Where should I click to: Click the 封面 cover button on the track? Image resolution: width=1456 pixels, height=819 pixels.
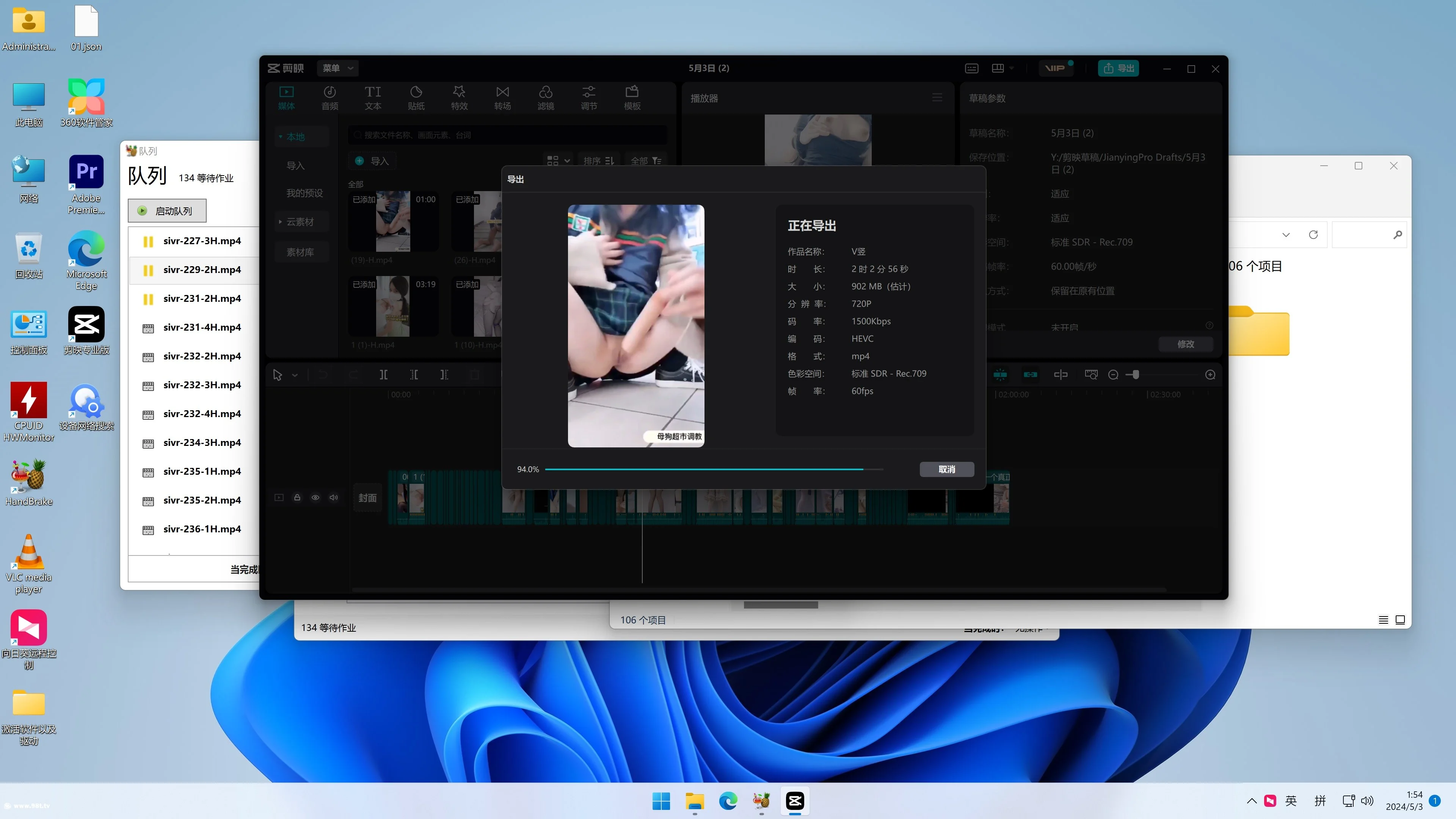click(x=367, y=498)
